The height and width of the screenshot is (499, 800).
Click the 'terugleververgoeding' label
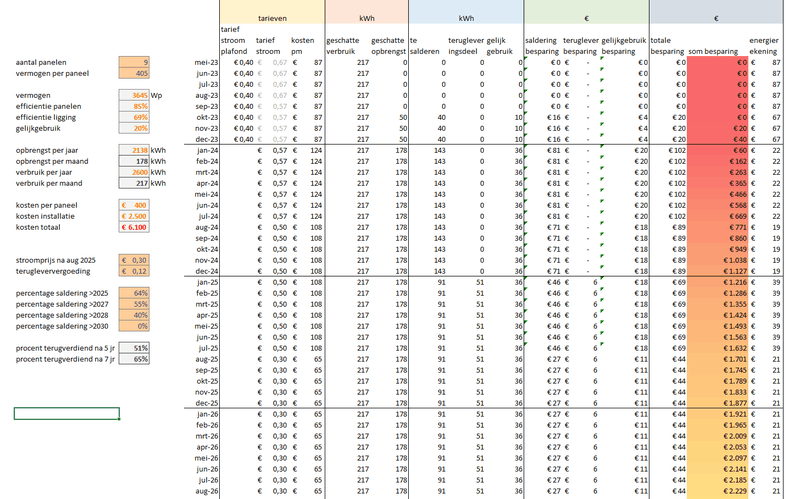point(53,271)
